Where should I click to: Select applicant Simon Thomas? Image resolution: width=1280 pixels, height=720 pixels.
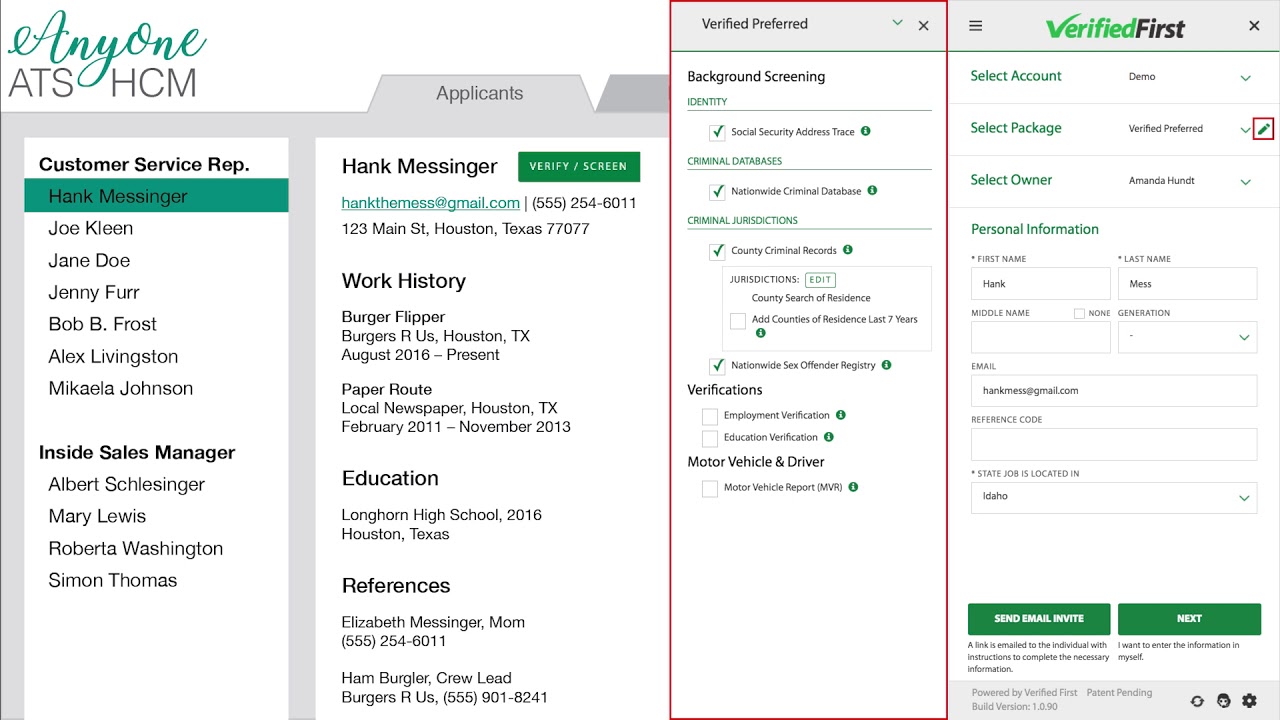click(113, 580)
